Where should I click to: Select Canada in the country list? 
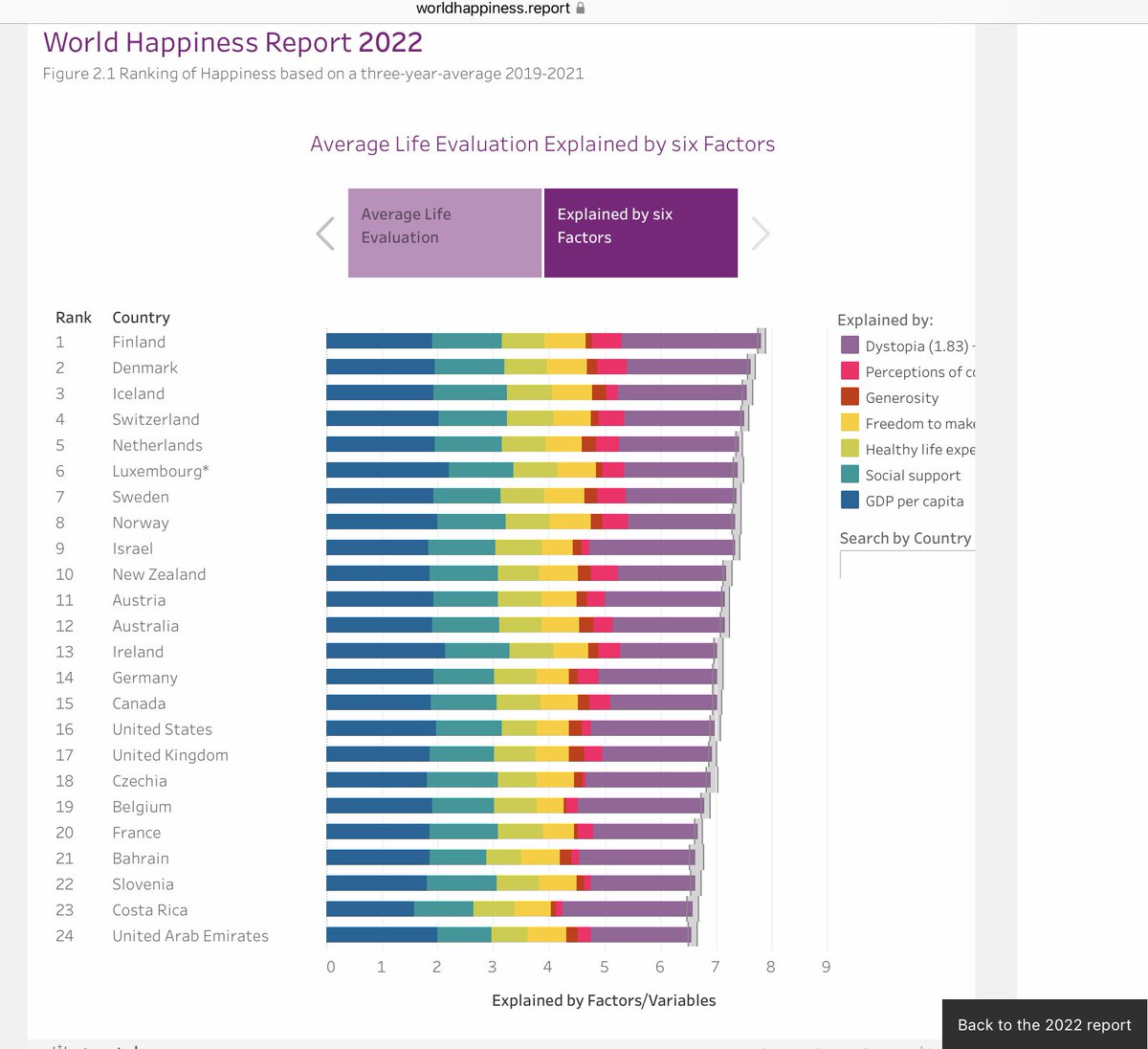click(x=139, y=703)
